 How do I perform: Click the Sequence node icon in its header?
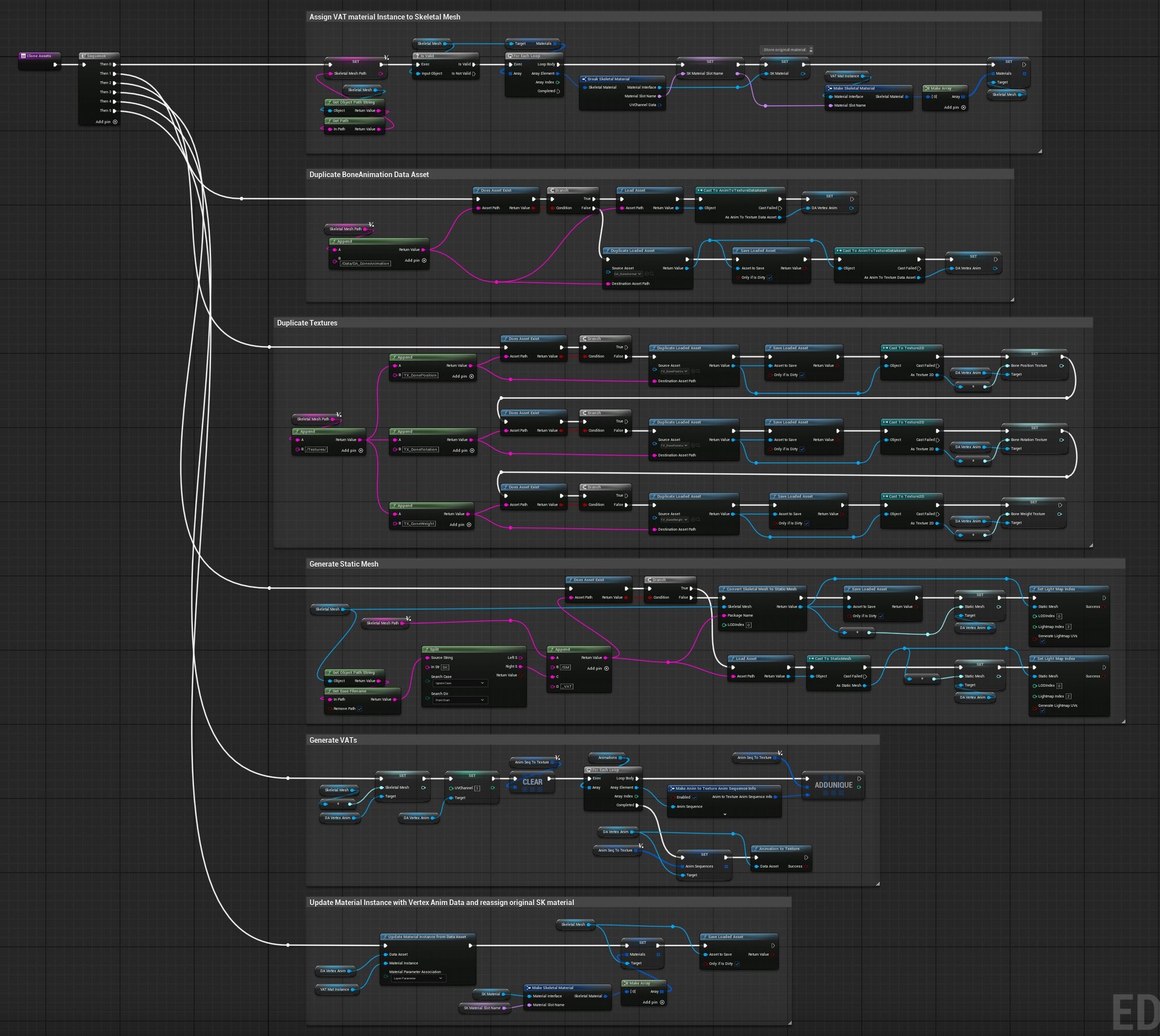(x=83, y=56)
